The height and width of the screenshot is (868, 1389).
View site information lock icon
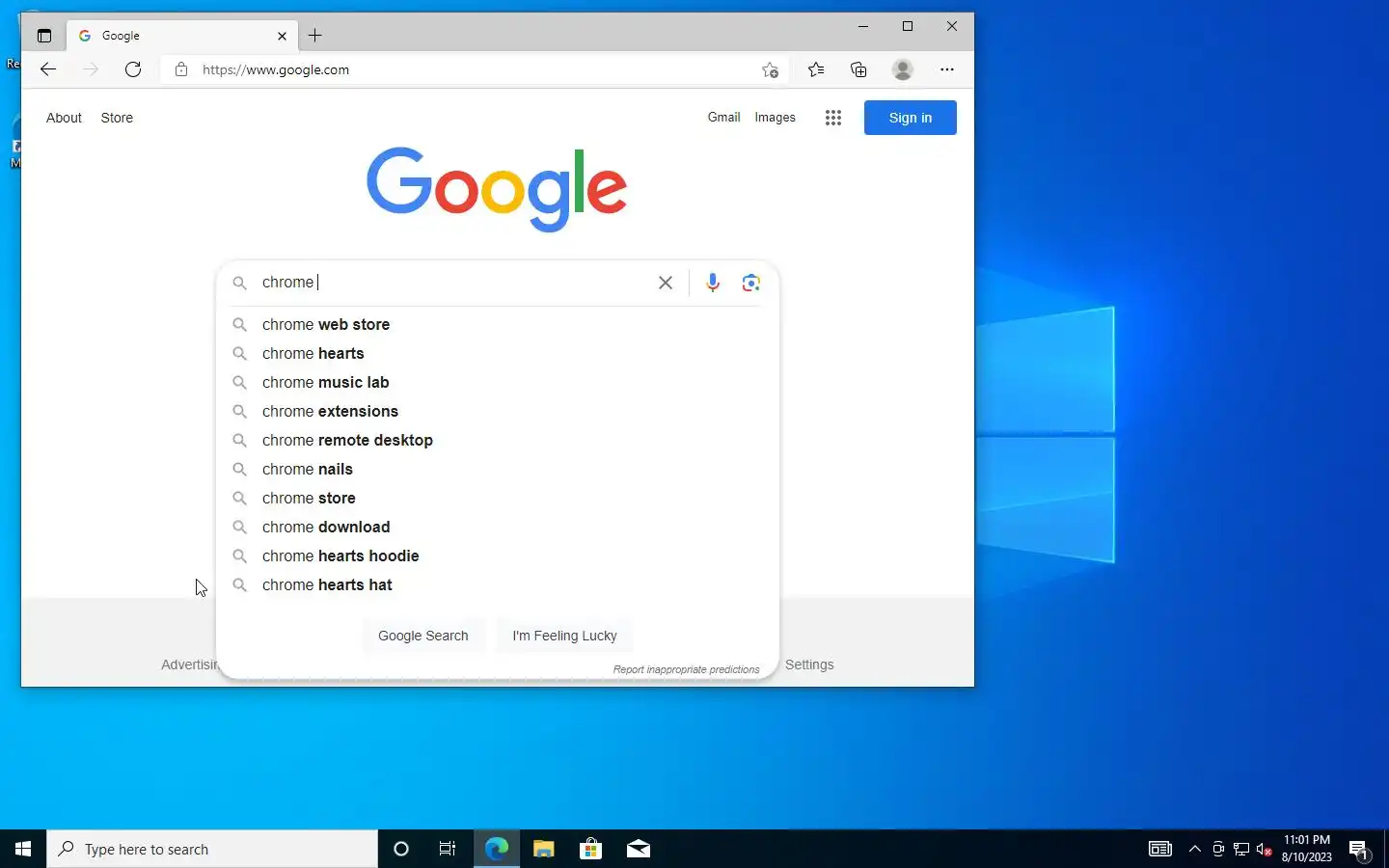click(181, 69)
